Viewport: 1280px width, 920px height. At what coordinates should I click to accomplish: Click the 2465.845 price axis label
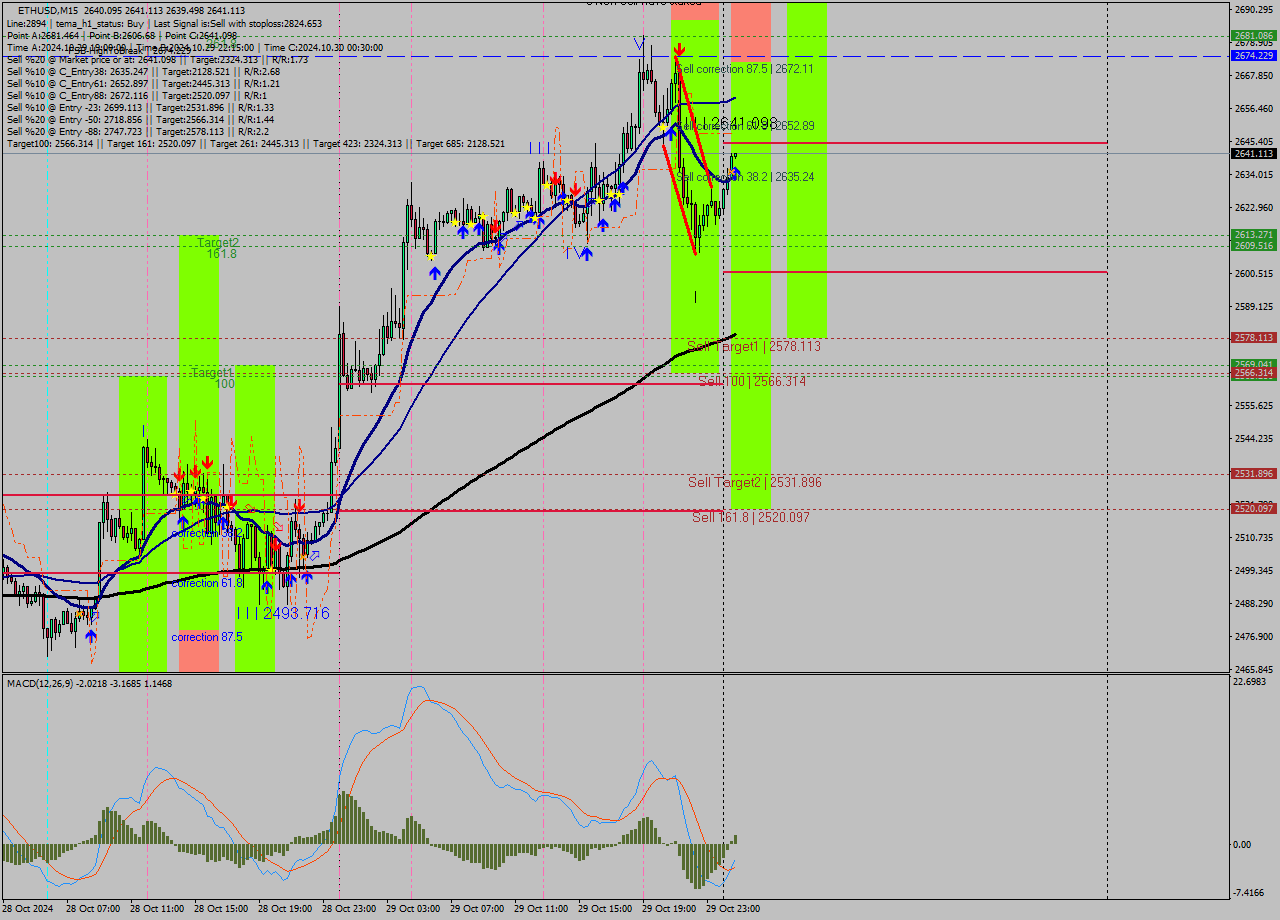point(1253,670)
